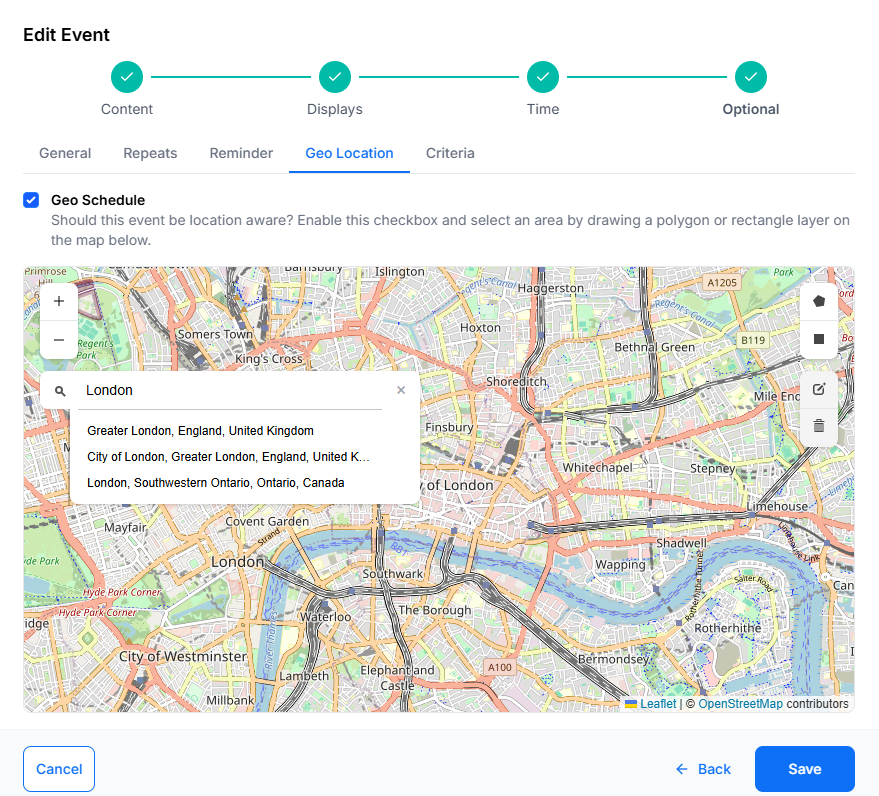Click King's Cross label on the map
This screenshot has height=796, width=879.
coord(269,359)
